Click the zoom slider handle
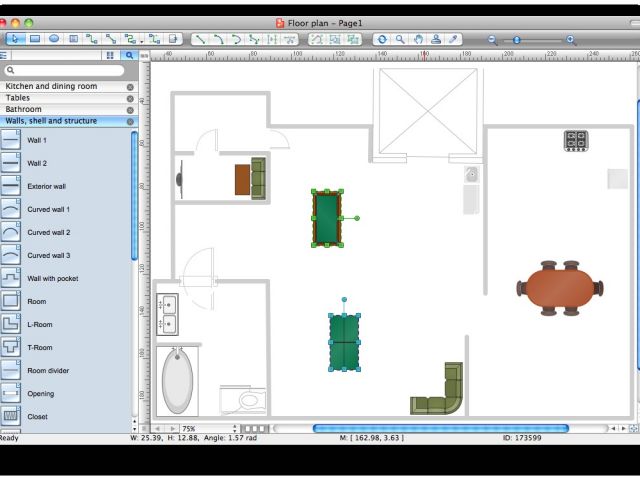This screenshot has width=640, height=480. (517, 39)
